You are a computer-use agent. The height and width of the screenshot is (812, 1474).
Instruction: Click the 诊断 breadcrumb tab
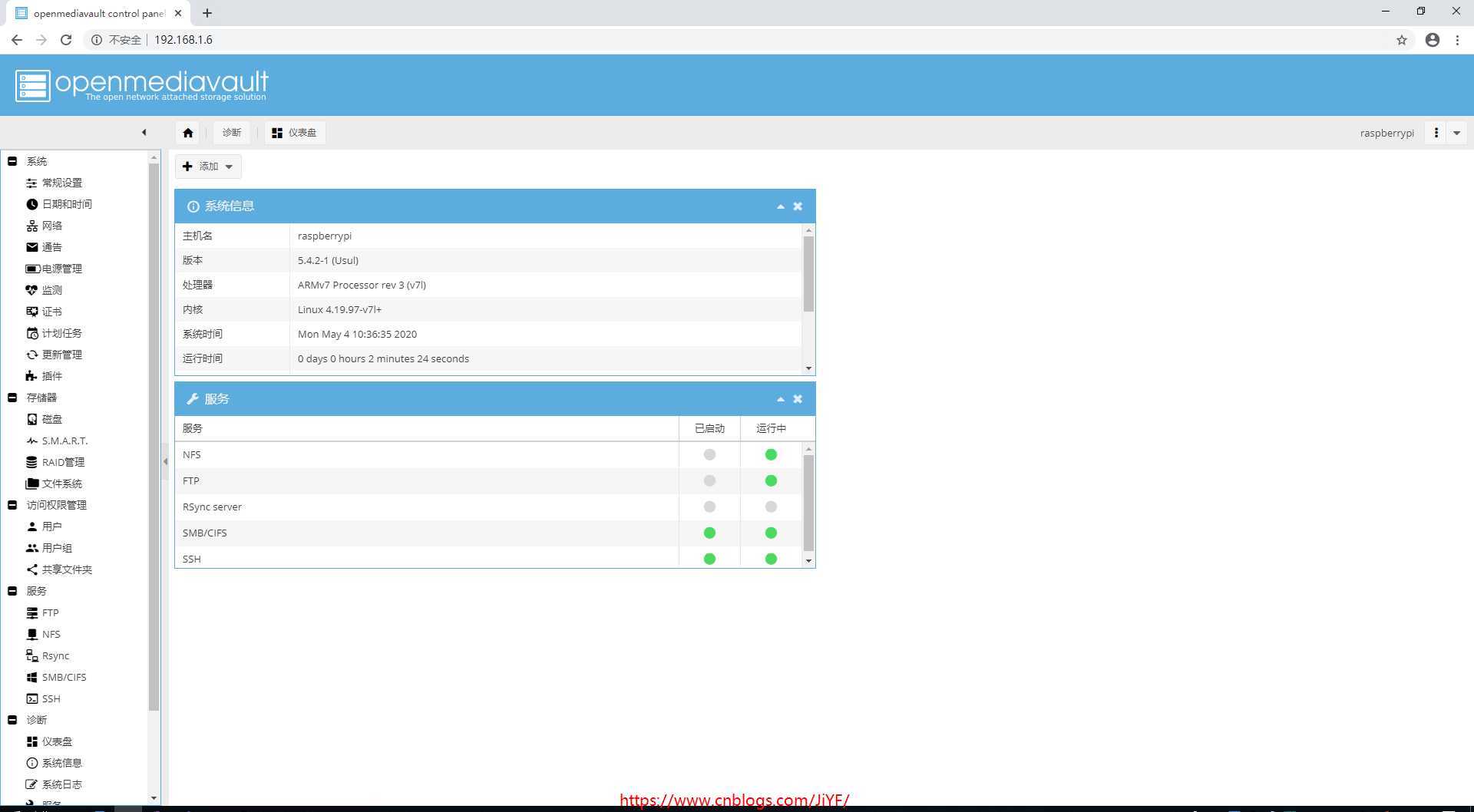(231, 133)
